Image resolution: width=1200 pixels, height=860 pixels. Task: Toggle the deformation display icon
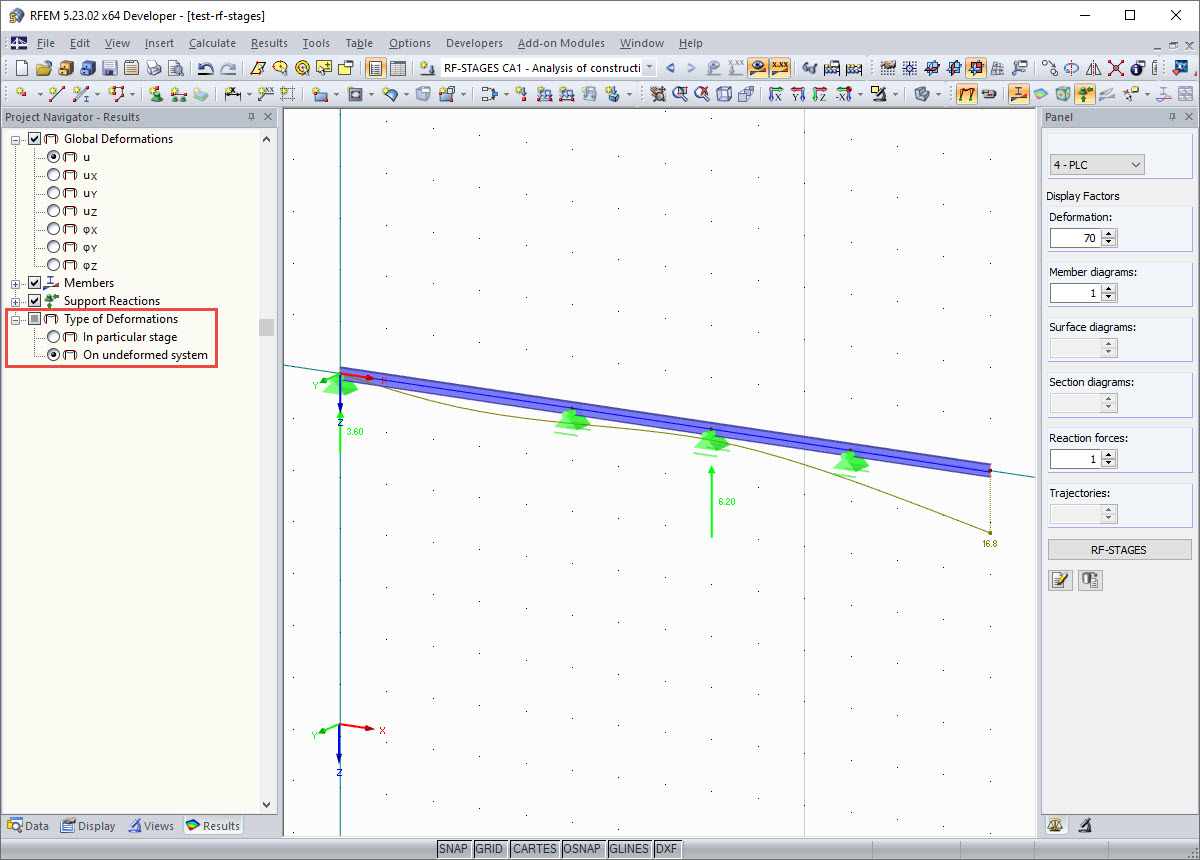point(967,94)
